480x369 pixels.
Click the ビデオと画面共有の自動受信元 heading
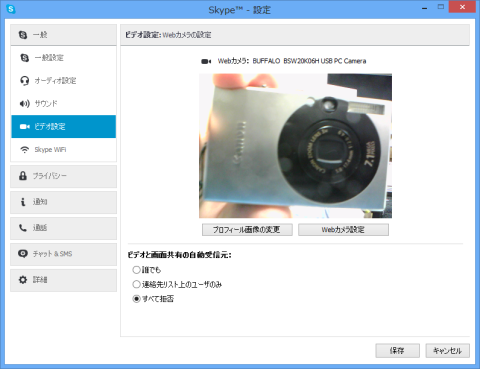[179, 255]
